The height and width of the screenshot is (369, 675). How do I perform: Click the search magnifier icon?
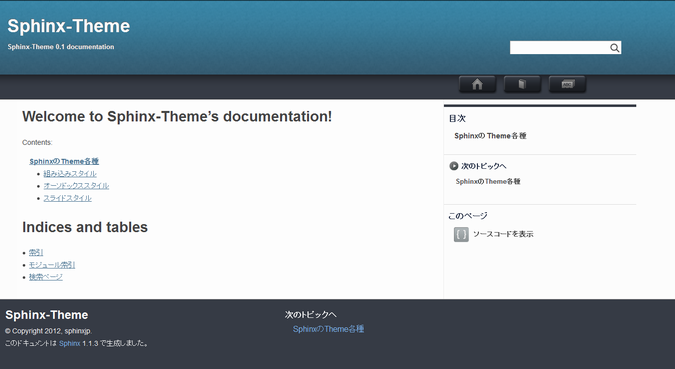coord(615,48)
